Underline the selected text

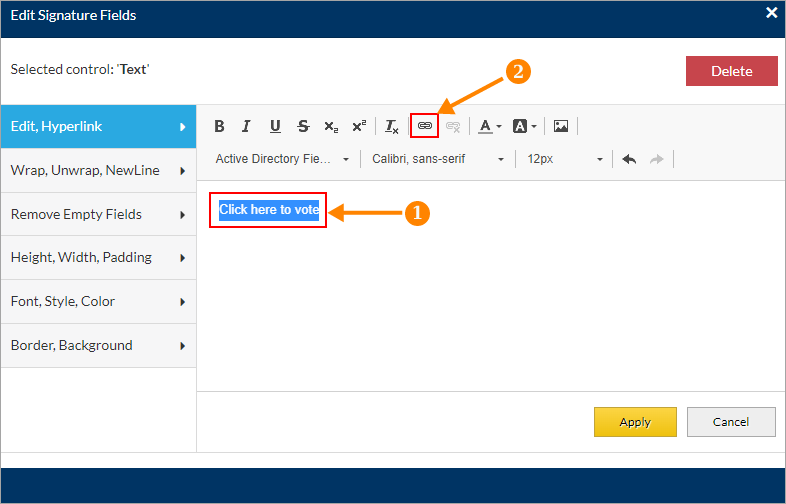point(275,127)
